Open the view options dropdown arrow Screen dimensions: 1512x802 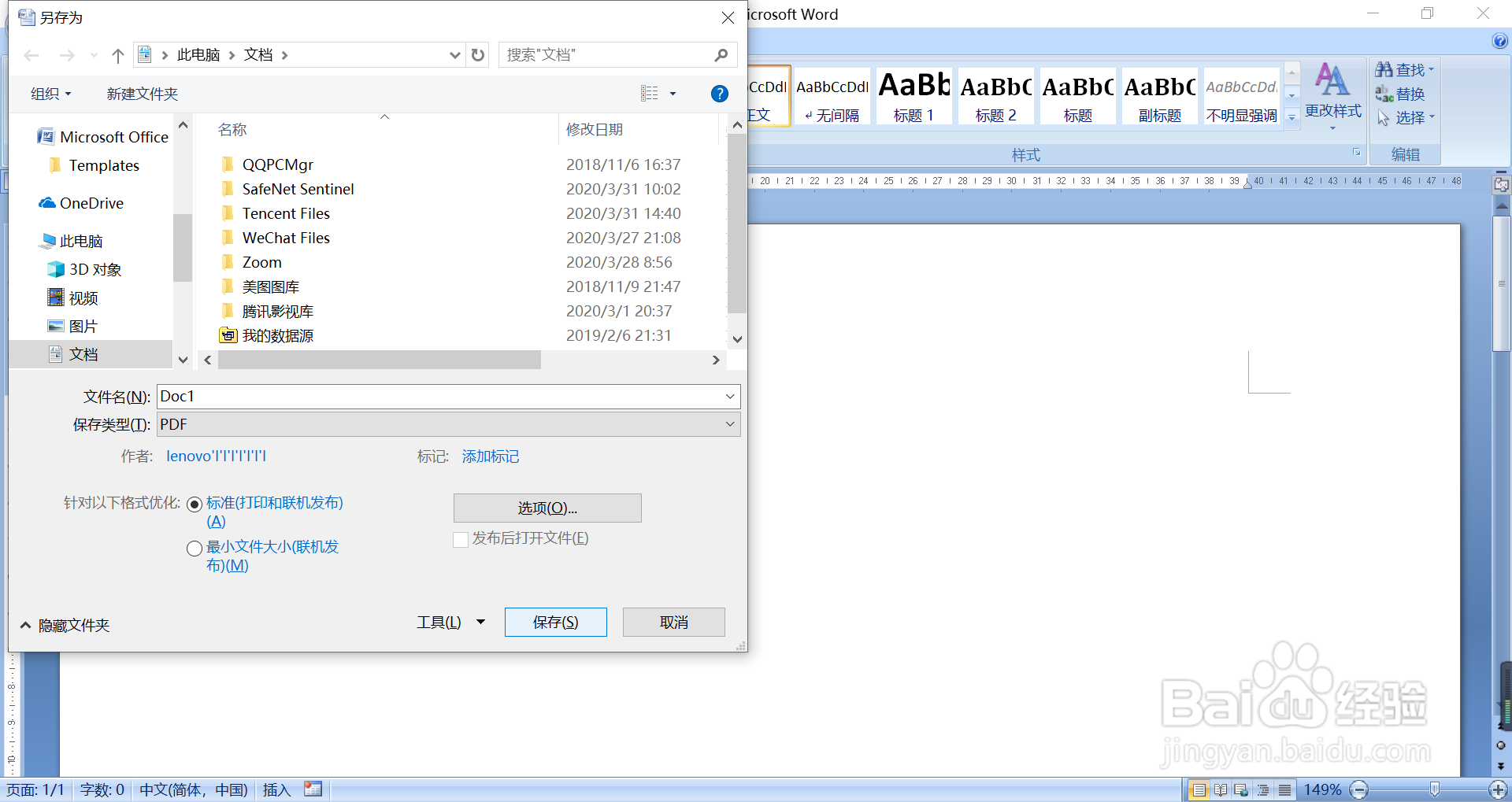[673, 94]
